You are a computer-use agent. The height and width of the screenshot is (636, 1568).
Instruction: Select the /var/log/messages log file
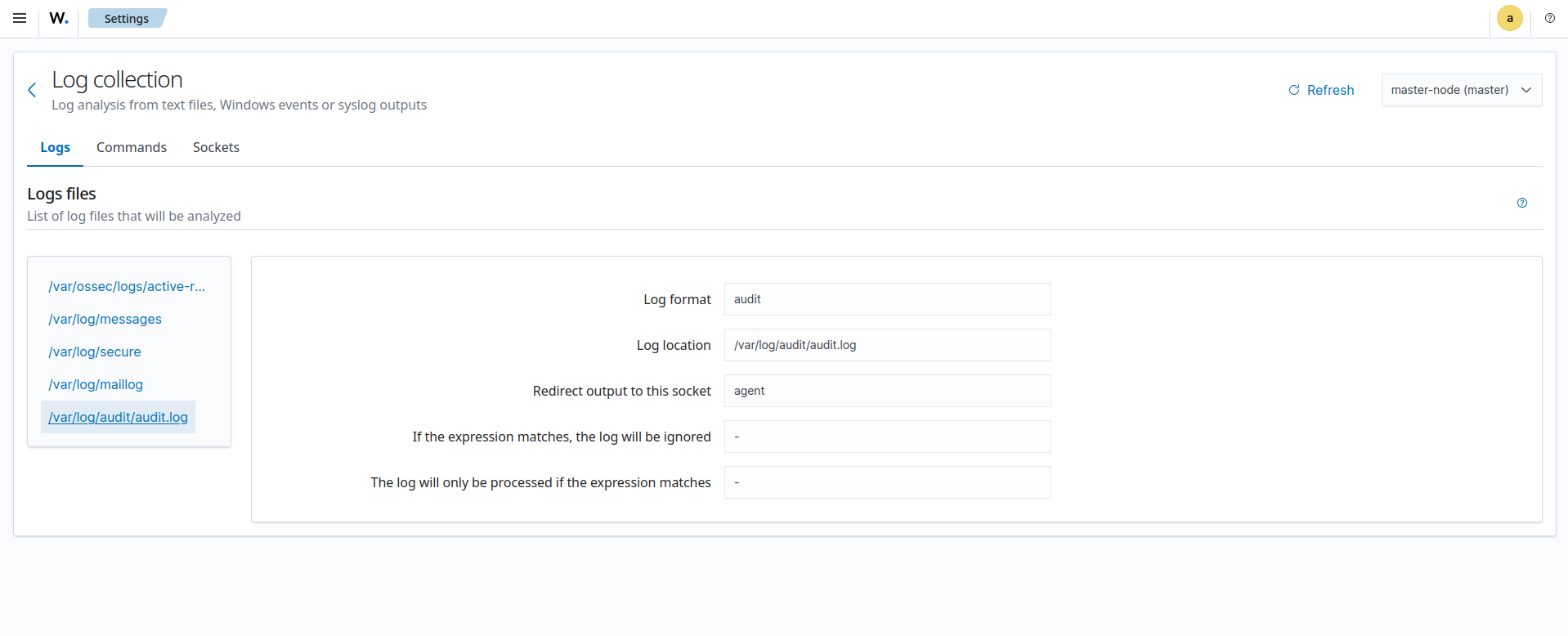(x=105, y=319)
